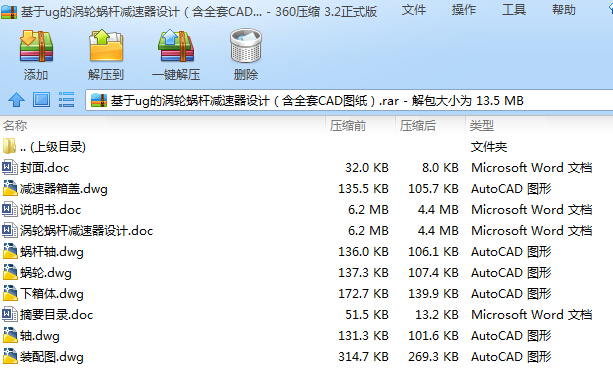The image size is (613, 387).
Task: Click the AutoCAD icon of 轴.dwg
Action: pyautogui.click(x=10, y=335)
